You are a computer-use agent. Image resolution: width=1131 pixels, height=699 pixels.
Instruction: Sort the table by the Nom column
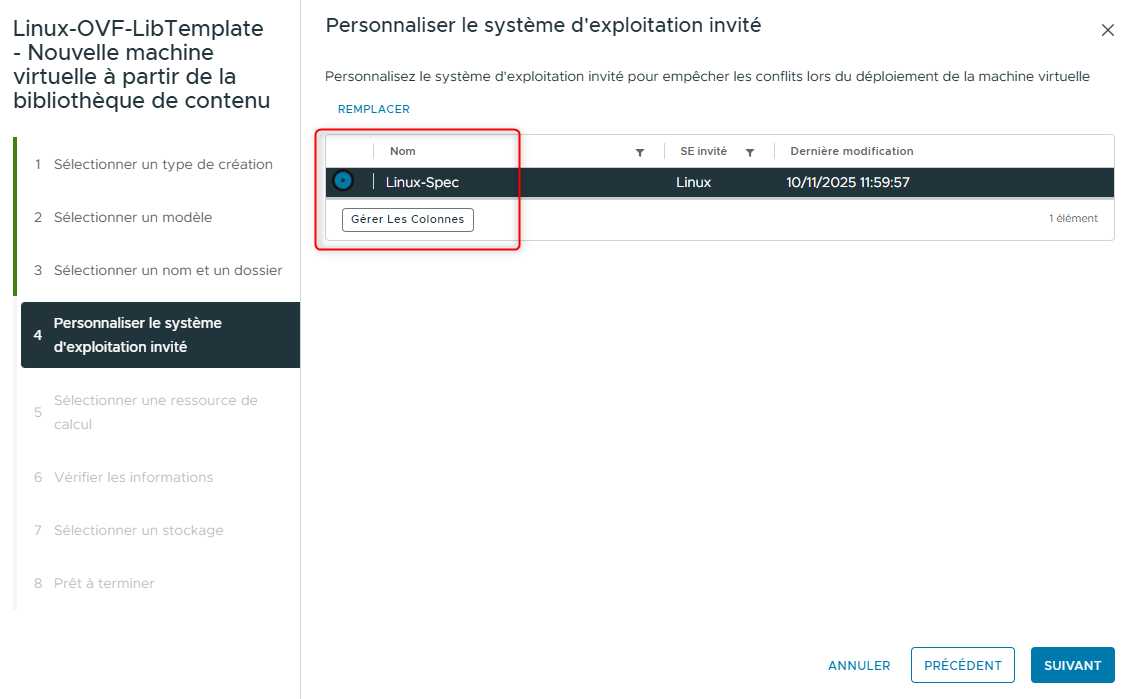point(403,150)
